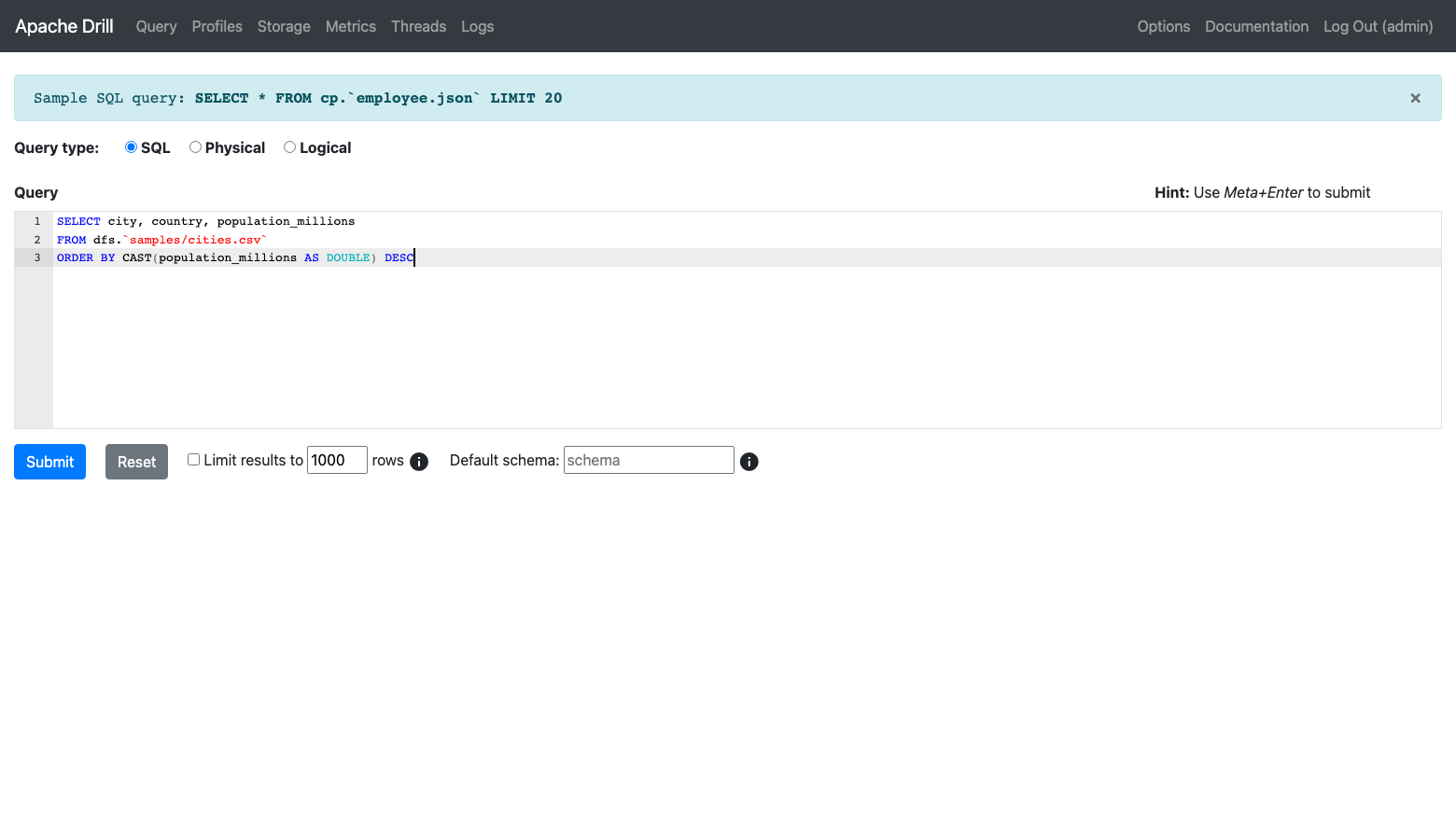The width and height of the screenshot is (1456, 819).
Task: Reset the query editor
Action: pyautogui.click(x=136, y=462)
